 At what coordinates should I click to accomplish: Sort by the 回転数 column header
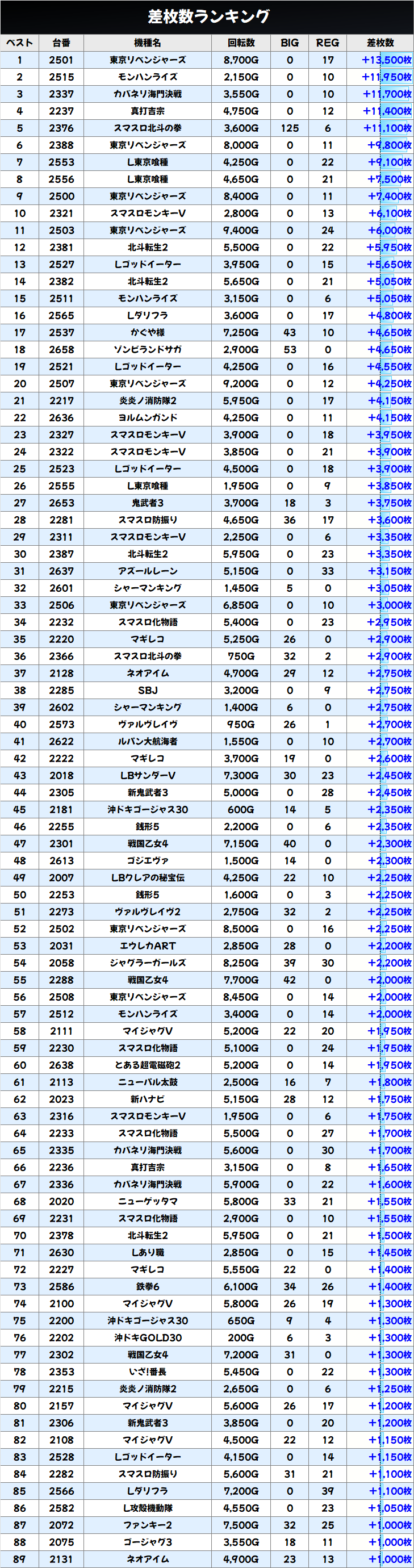click(x=241, y=43)
